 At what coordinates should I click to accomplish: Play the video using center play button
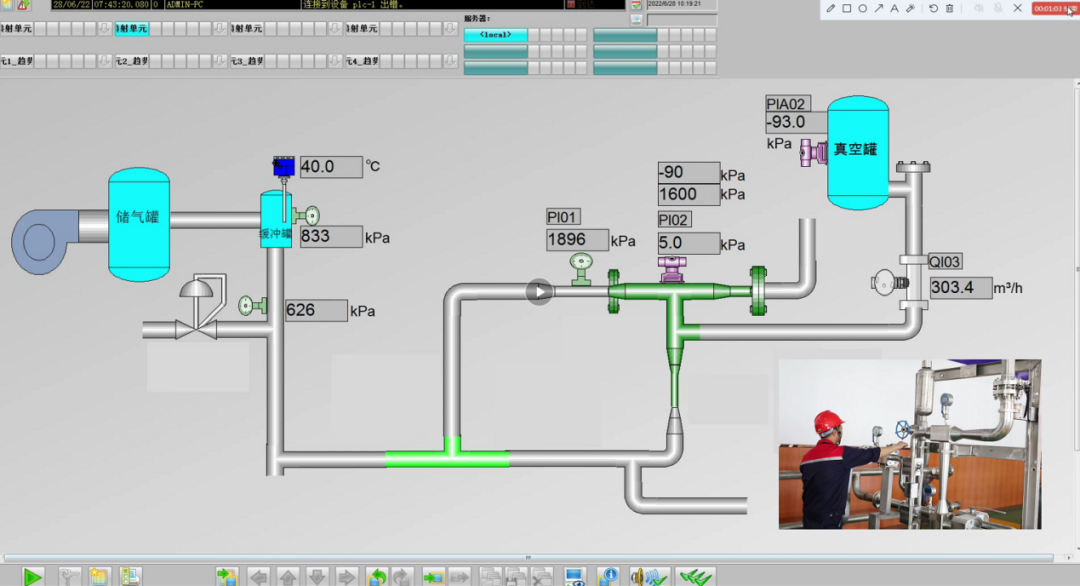pos(539,292)
